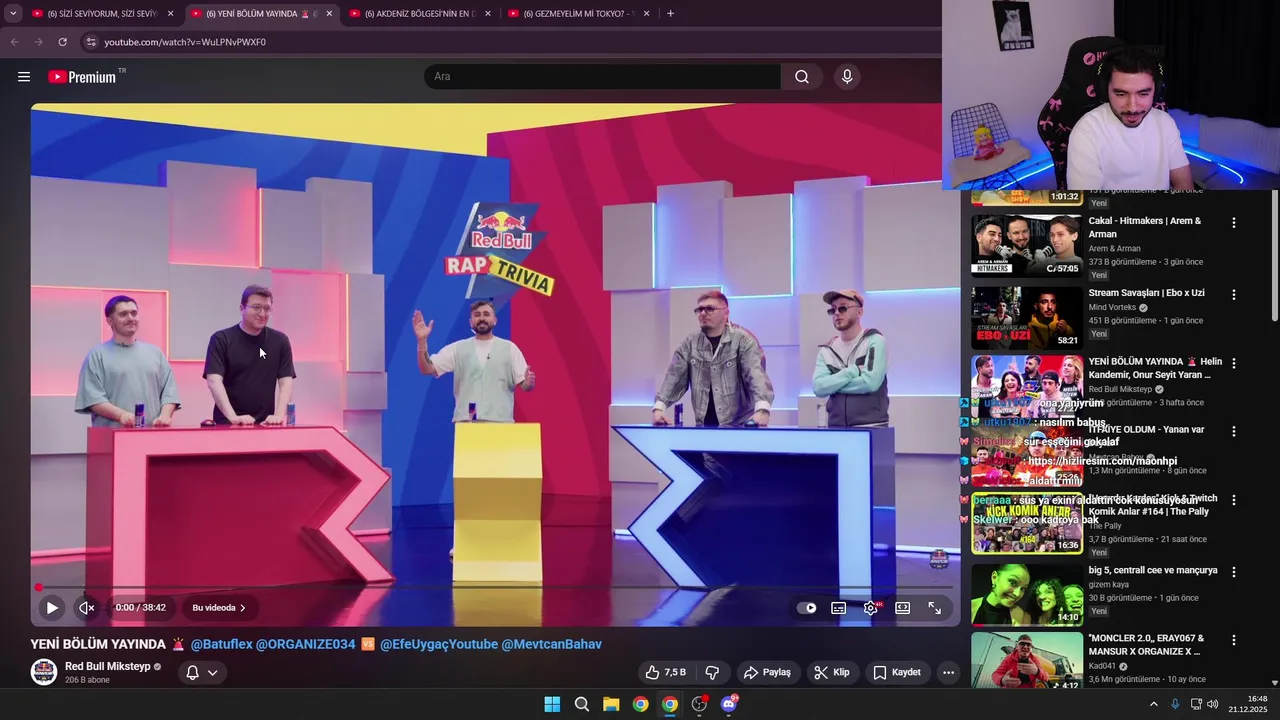Image resolution: width=1280 pixels, height=720 pixels.
Task: Open the "big 5, centrall cee ve mançurya" thumbnail
Action: click(x=1027, y=595)
